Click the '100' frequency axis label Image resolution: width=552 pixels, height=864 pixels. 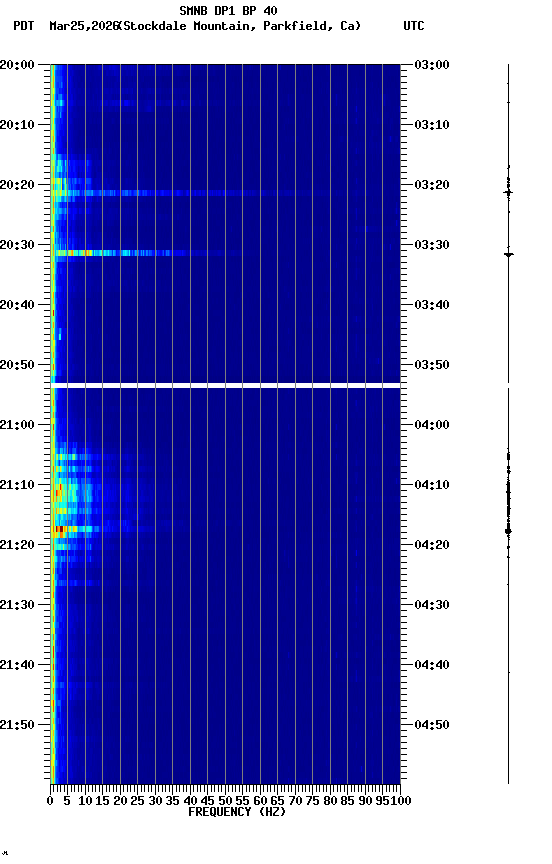point(401,801)
